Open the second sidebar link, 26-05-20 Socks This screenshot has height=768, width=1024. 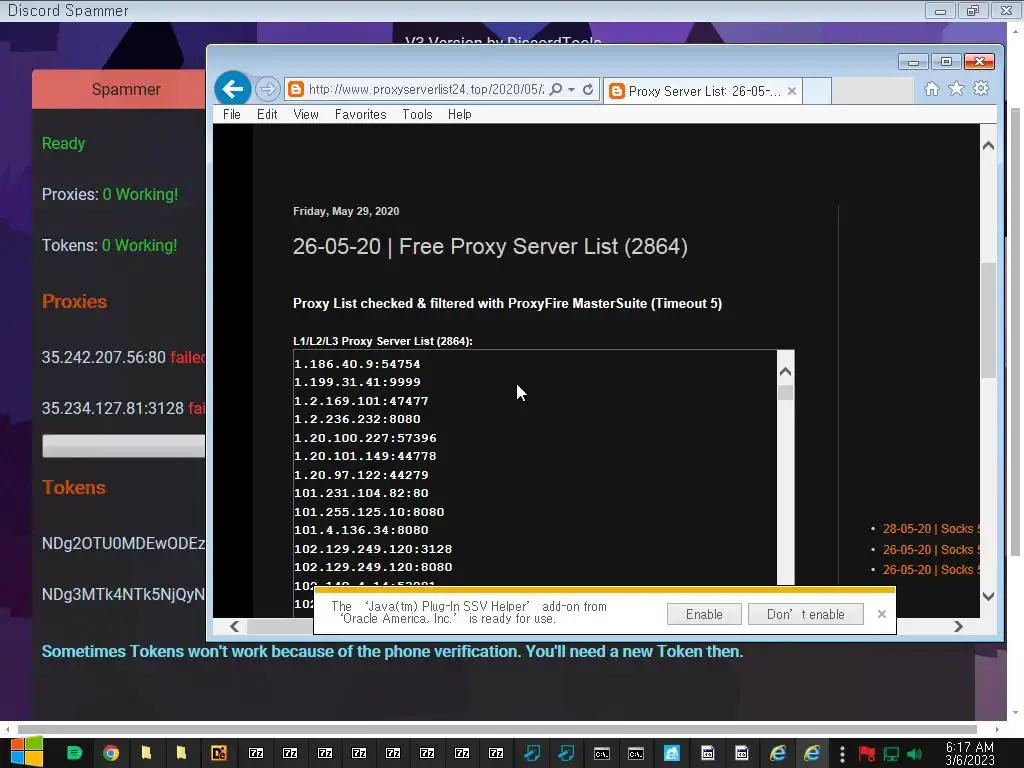pos(931,550)
